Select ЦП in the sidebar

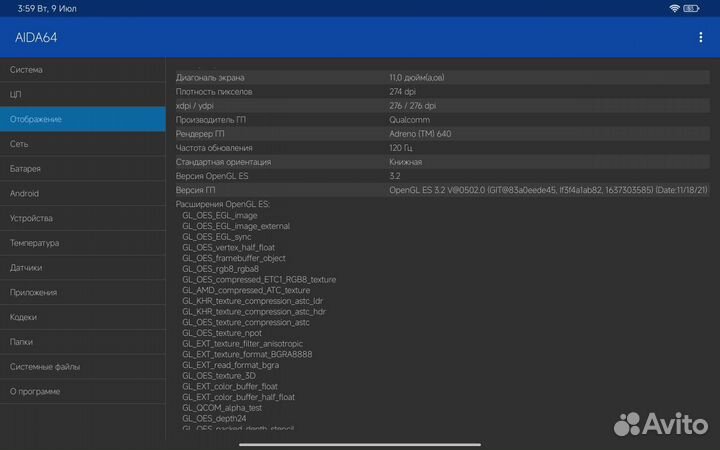[x=83, y=95]
